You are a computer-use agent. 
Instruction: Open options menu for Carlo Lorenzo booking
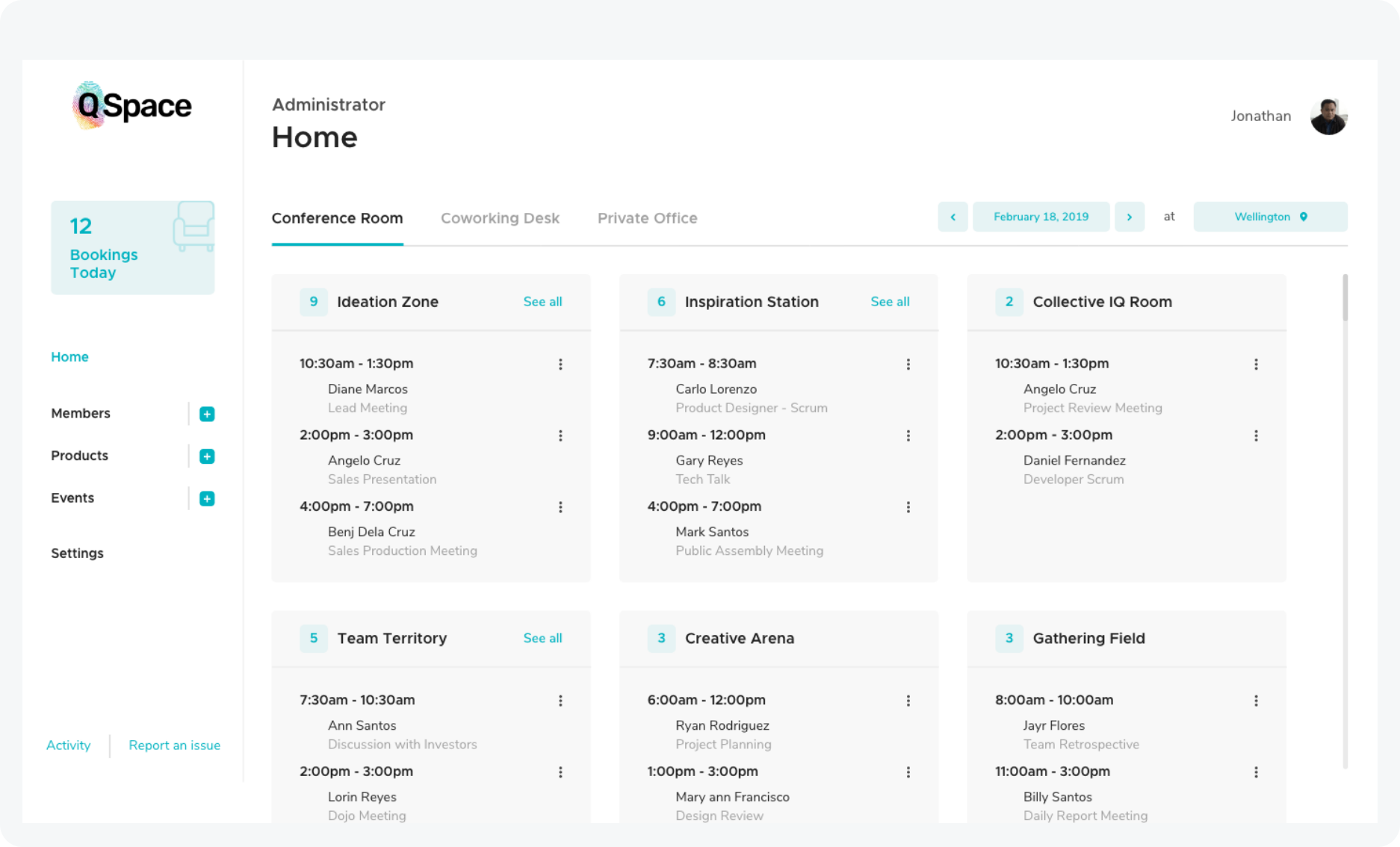[x=908, y=364]
